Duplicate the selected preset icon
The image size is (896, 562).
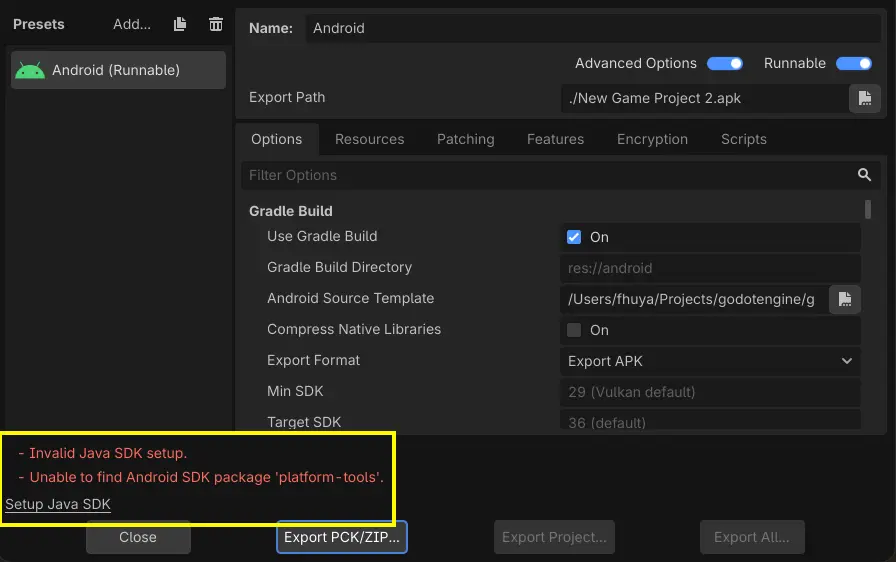[180, 24]
